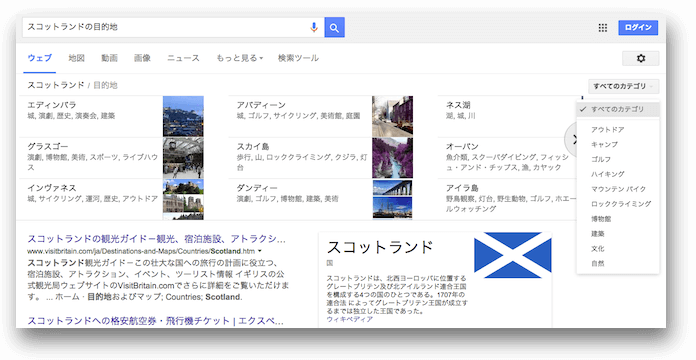The width and height of the screenshot is (696, 360).
Task: Select checked すべてのカテゴリ menu option
Action: 617,109
